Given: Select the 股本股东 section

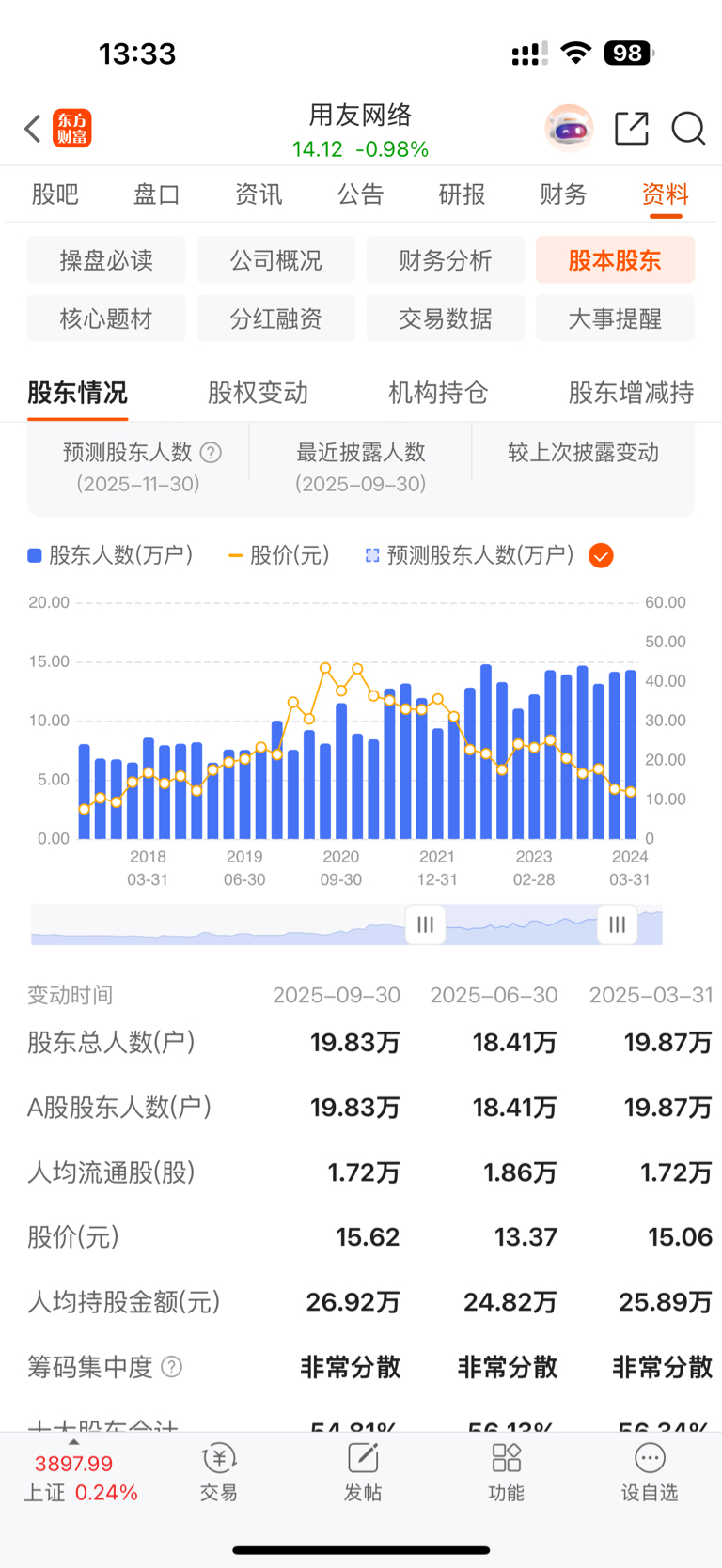Looking at the screenshot, I should tap(616, 260).
